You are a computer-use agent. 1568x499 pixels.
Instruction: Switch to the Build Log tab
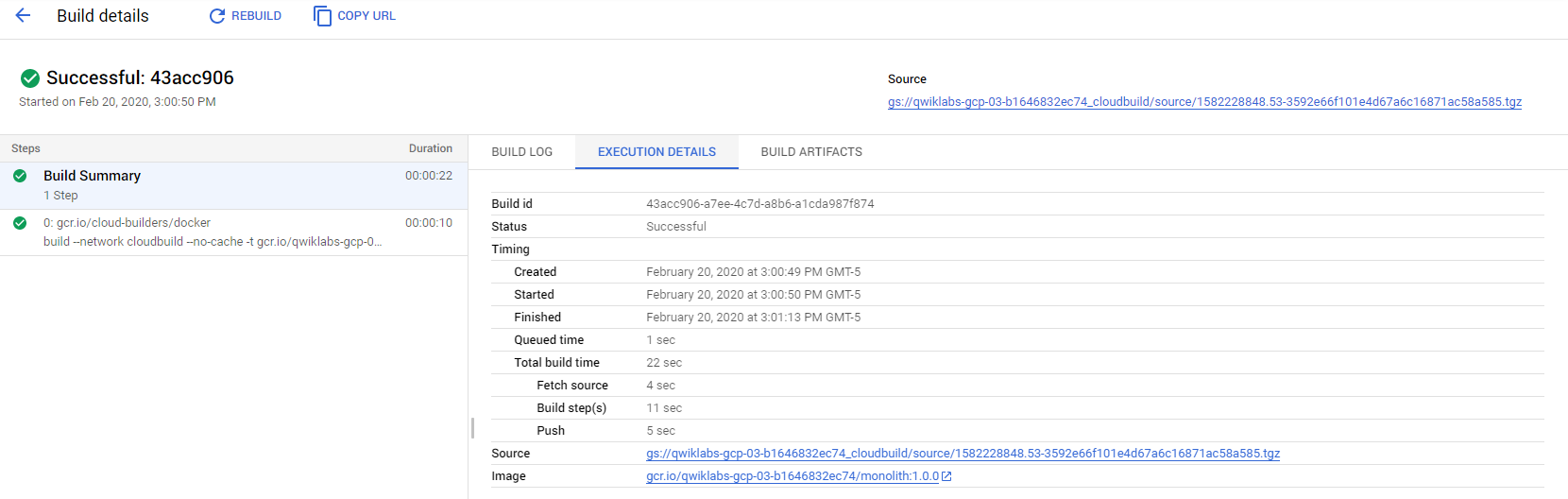point(521,152)
